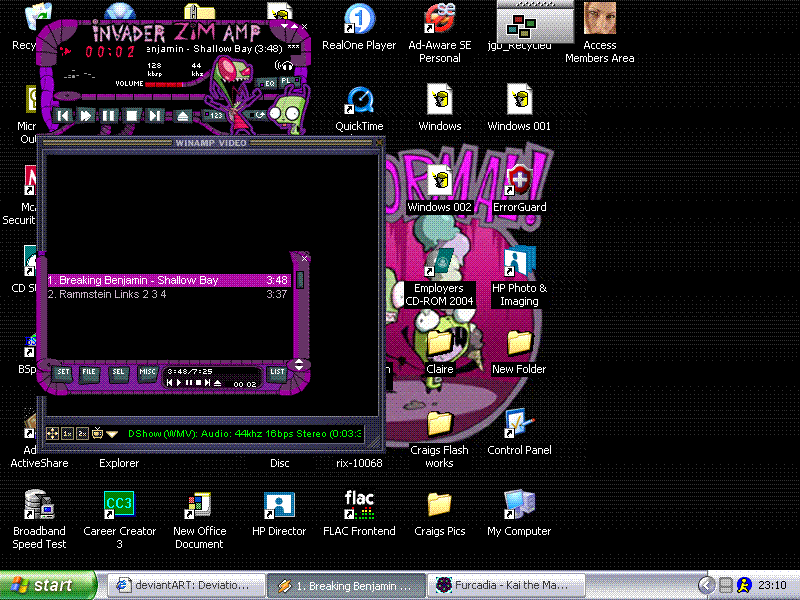
Task: Open the QuickTime desktop shortcut
Action: 359,108
